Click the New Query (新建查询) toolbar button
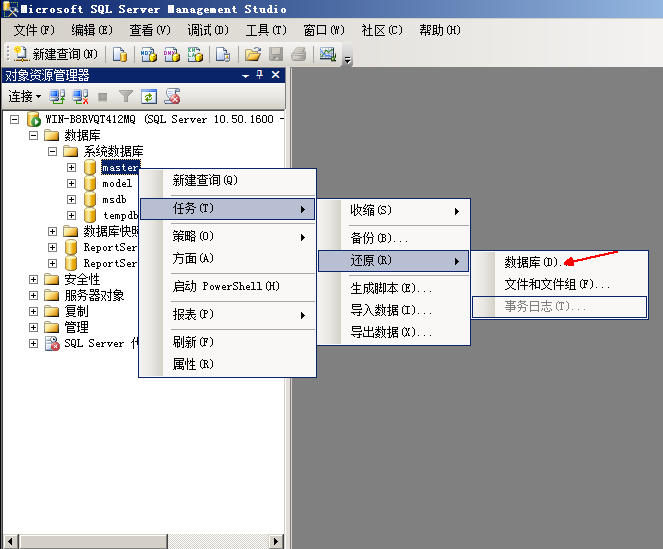The height and width of the screenshot is (549, 663). pyautogui.click(x=56, y=54)
